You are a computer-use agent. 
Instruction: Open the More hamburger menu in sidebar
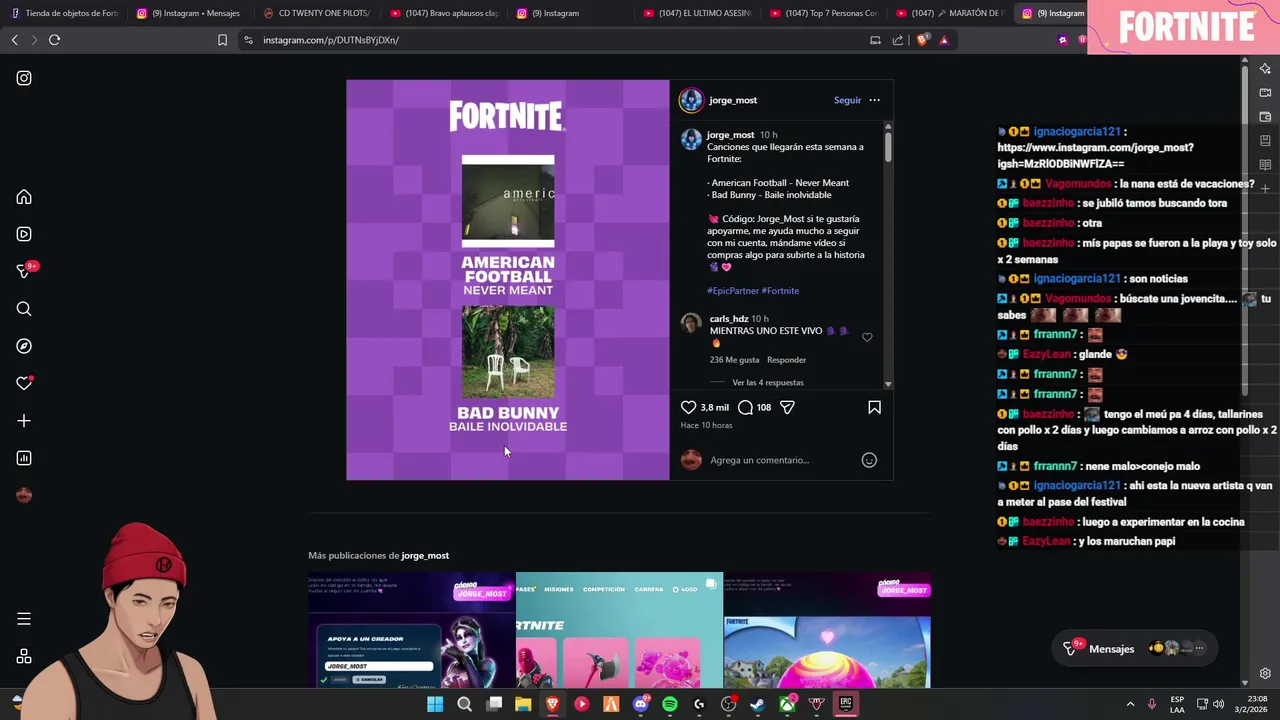[x=24, y=619]
